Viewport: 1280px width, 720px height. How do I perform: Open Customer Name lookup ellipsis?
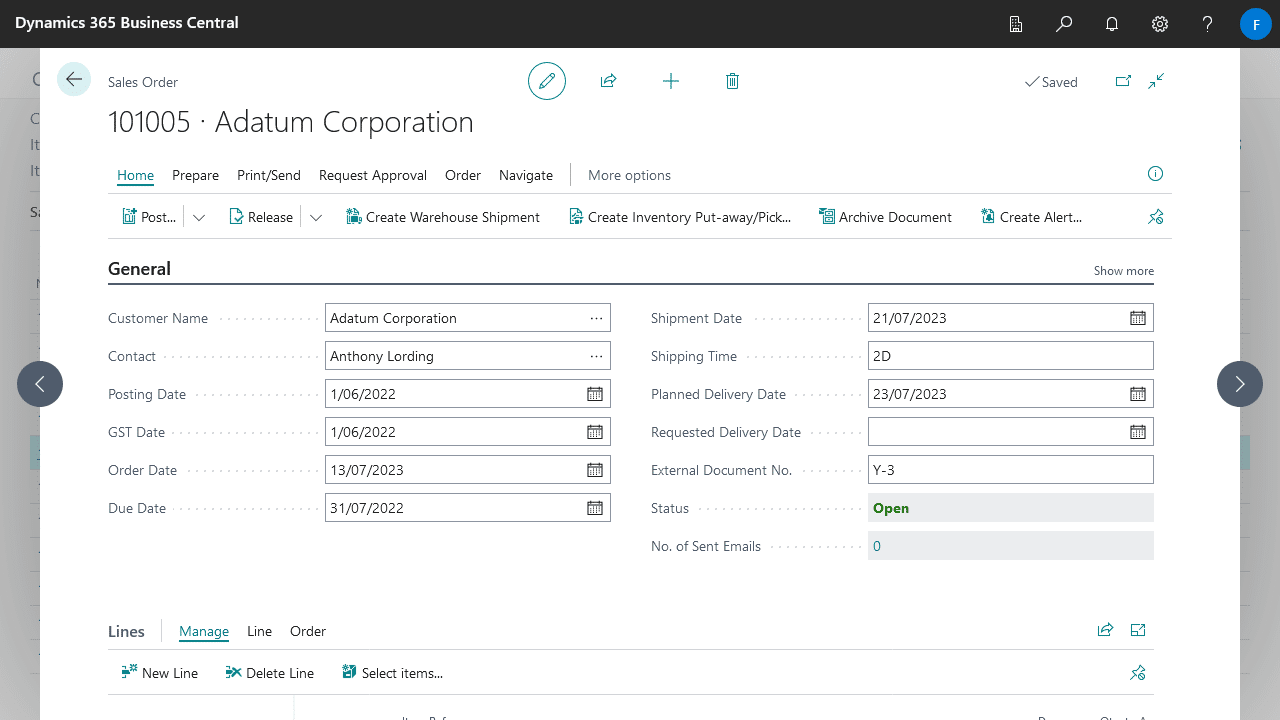[x=597, y=318]
